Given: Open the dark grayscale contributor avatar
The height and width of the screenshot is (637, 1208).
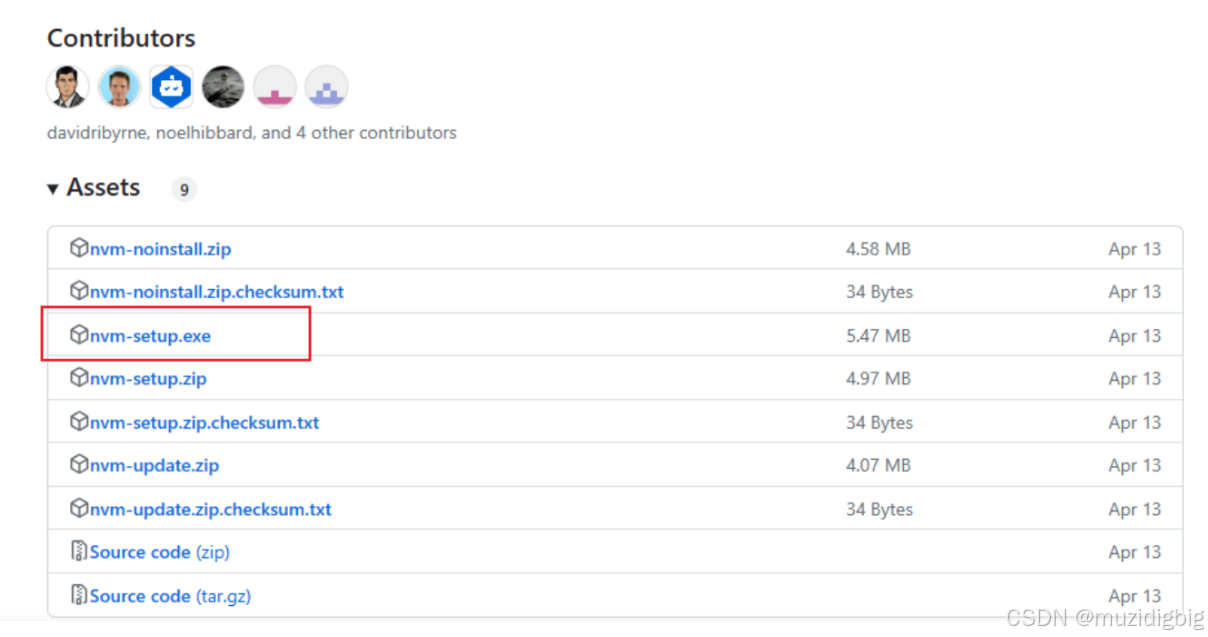Looking at the screenshot, I should point(223,87).
